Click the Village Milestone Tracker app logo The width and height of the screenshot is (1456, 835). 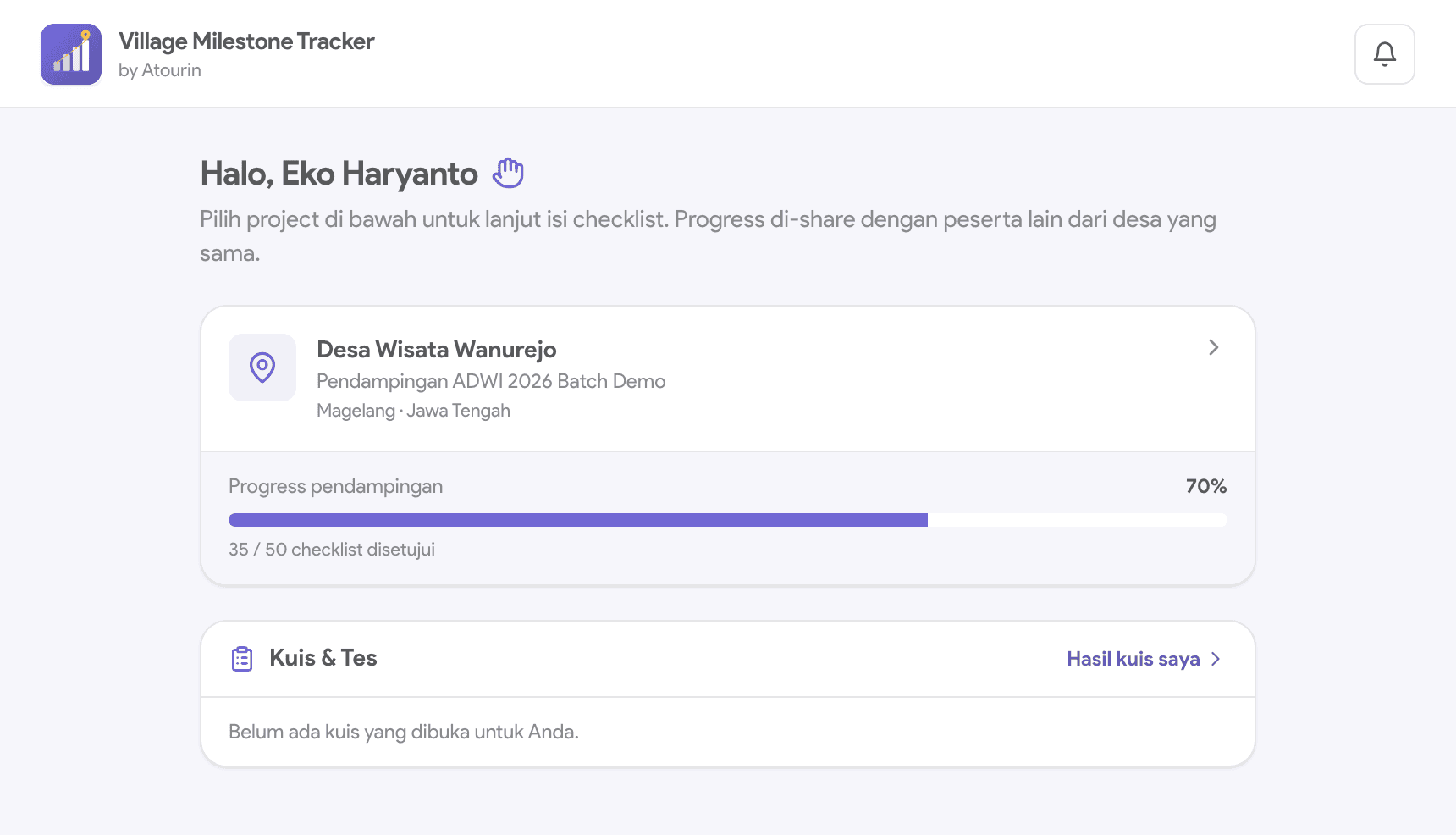(x=71, y=54)
